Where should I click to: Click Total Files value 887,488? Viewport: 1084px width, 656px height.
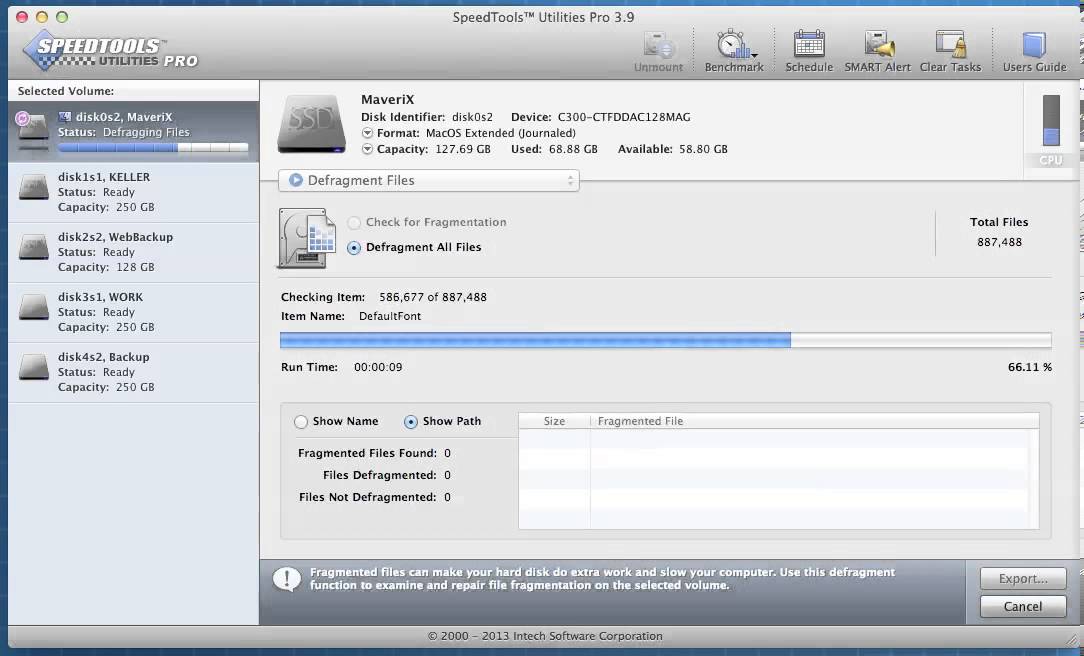999,242
